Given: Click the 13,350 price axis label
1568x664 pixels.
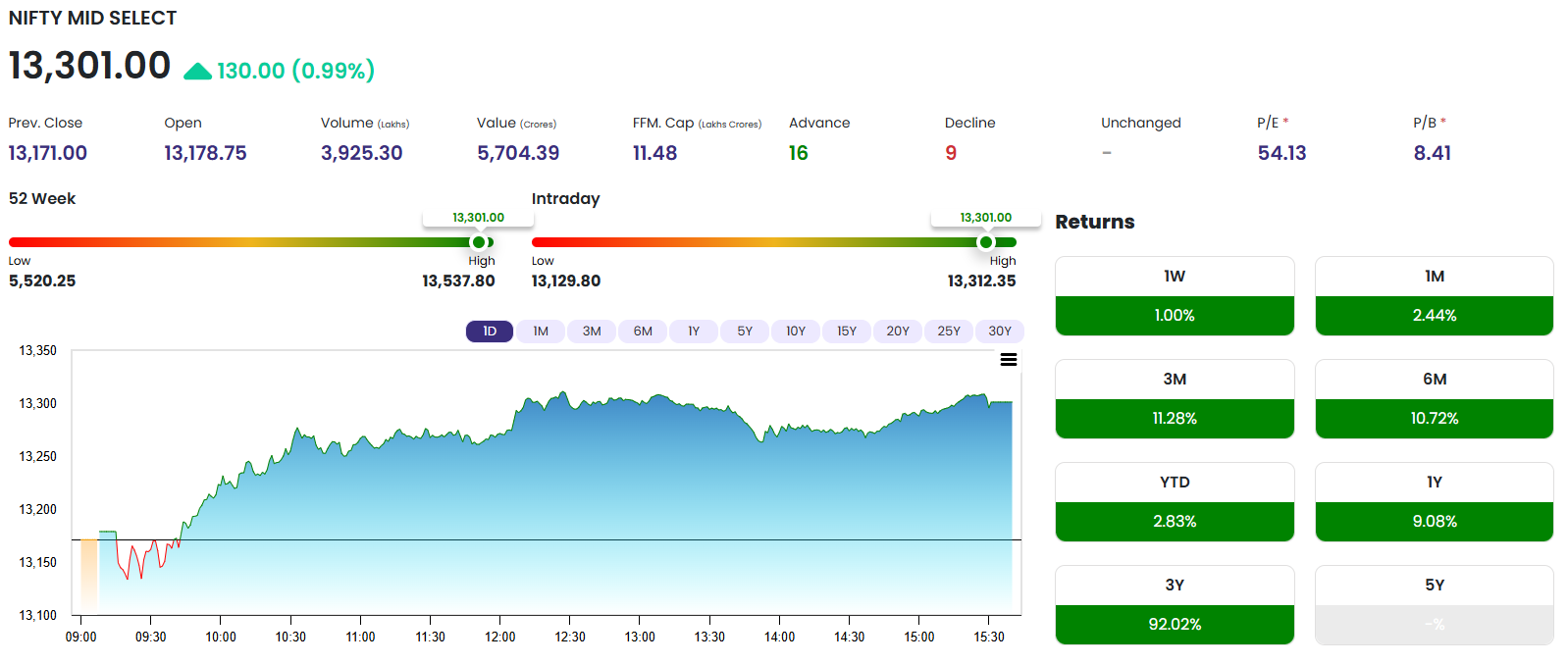Looking at the screenshot, I should pyautogui.click(x=38, y=350).
